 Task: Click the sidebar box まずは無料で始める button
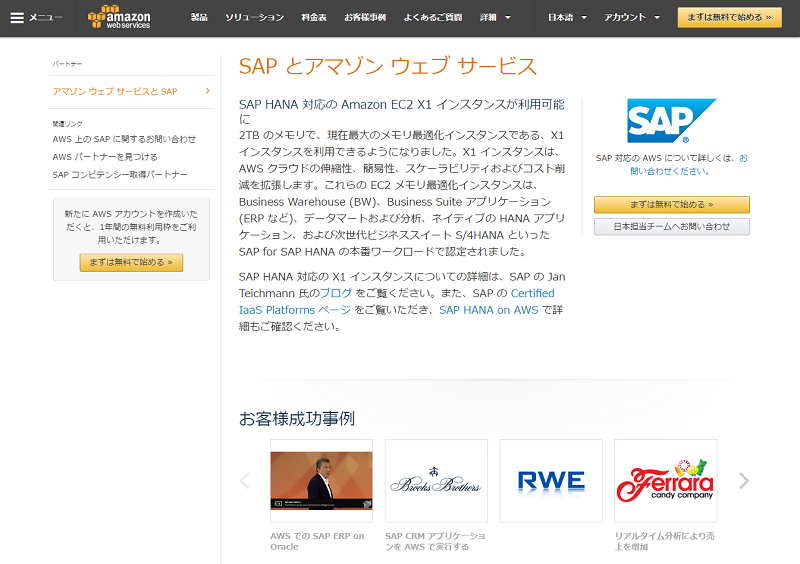131,262
